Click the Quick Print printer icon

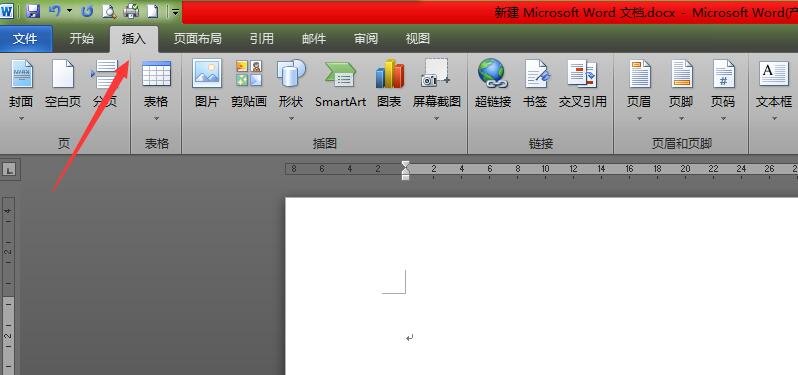131,11
